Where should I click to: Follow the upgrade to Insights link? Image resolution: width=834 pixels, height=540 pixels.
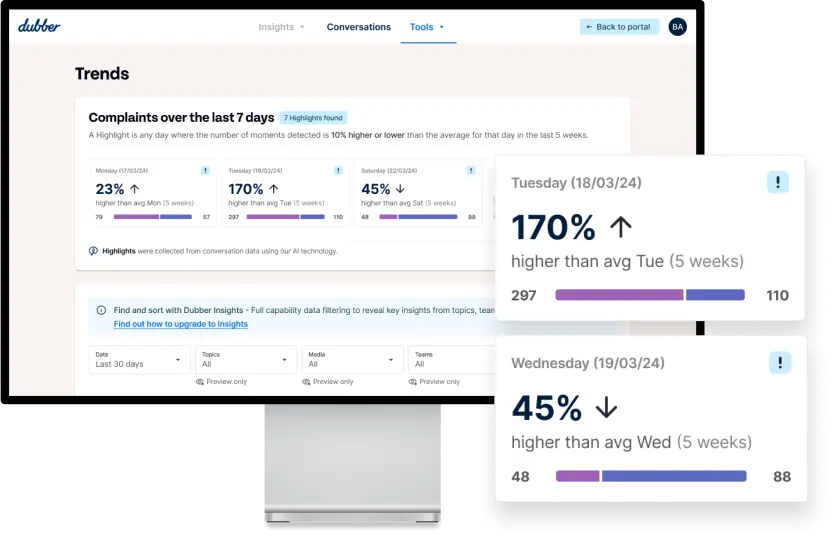(x=181, y=324)
